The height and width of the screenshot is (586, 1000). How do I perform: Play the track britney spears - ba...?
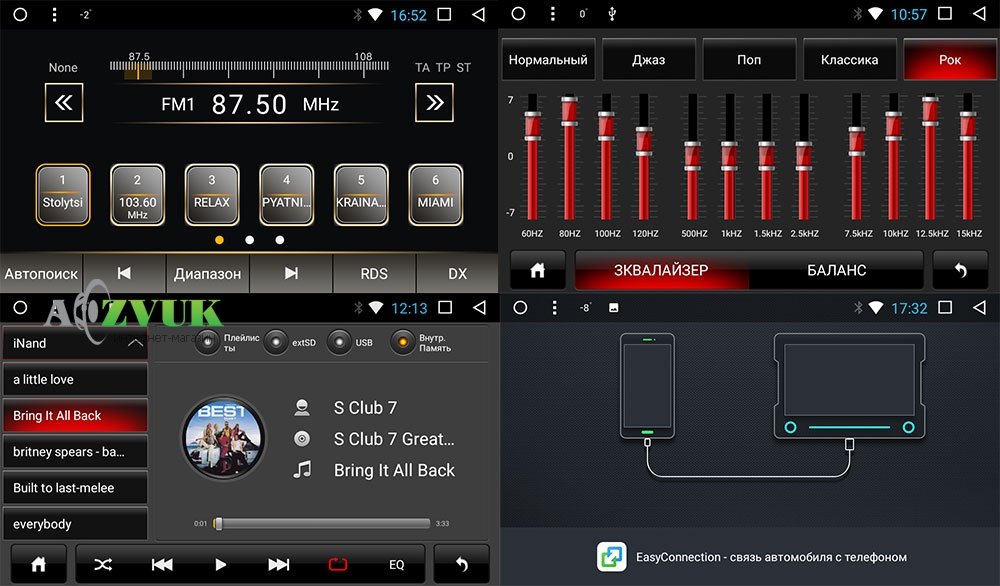pos(75,451)
